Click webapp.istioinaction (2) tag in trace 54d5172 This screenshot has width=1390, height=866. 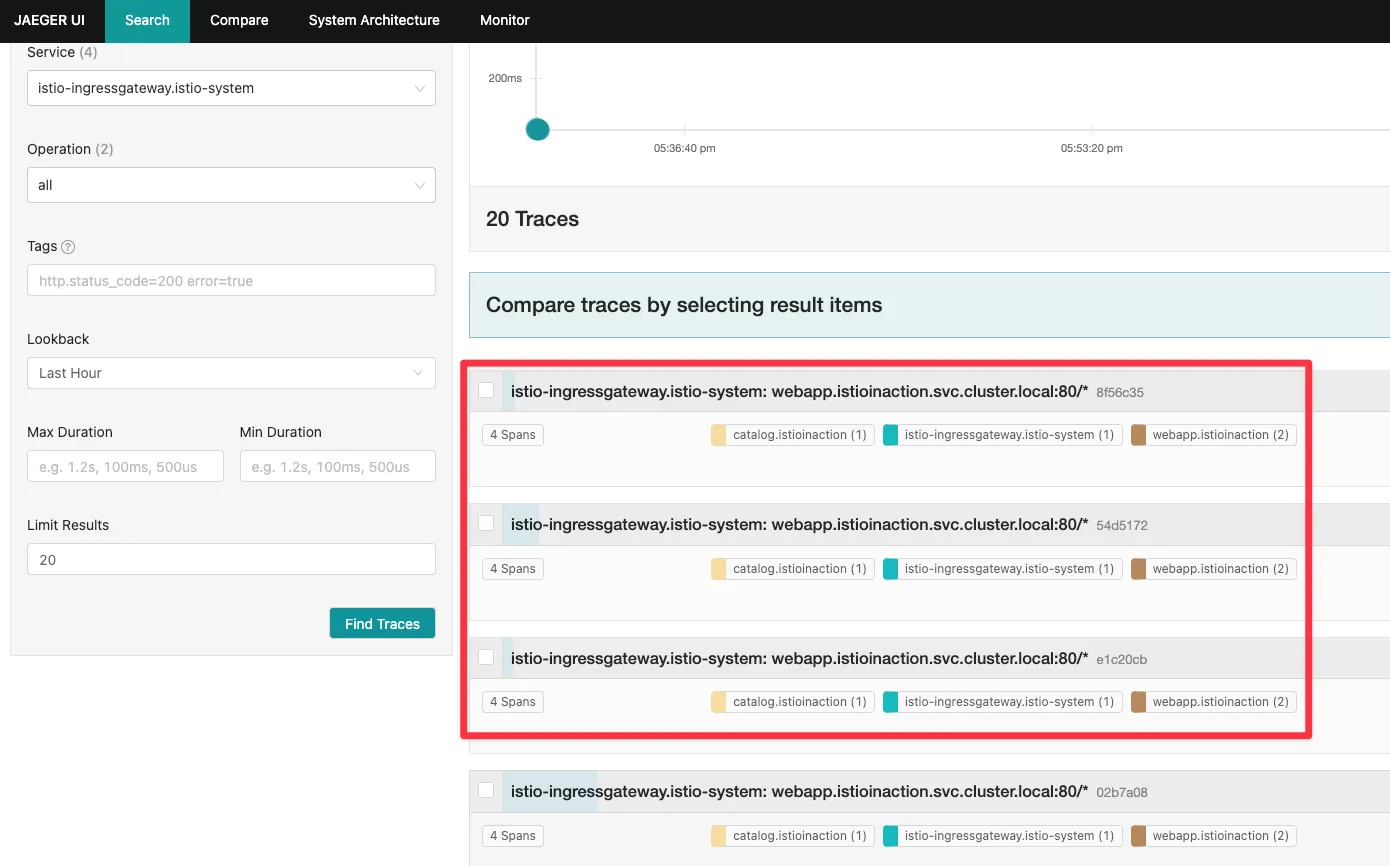tap(1214, 569)
